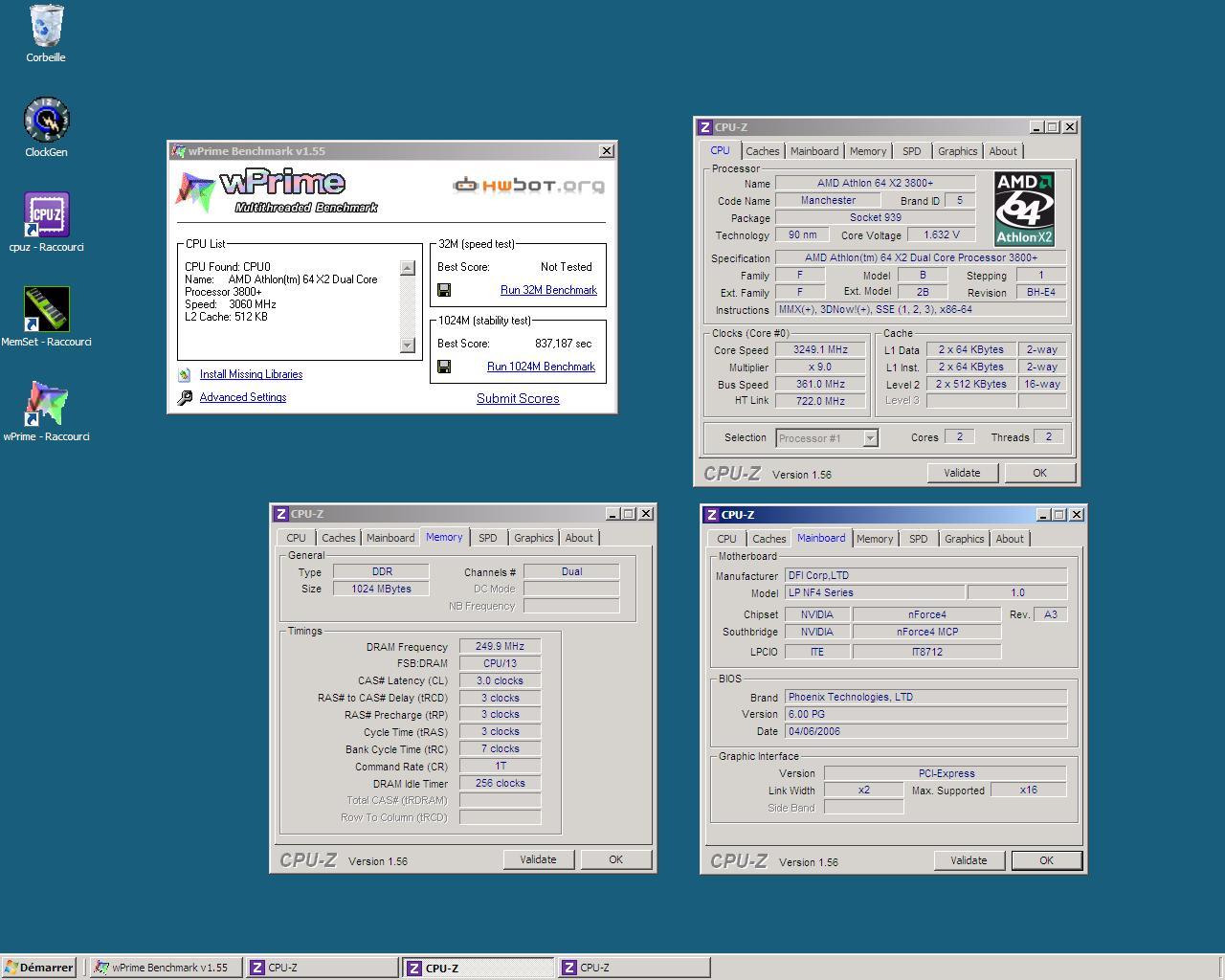
Task: Click Validate in the CPU tab window
Action: (x=962, y=473)
